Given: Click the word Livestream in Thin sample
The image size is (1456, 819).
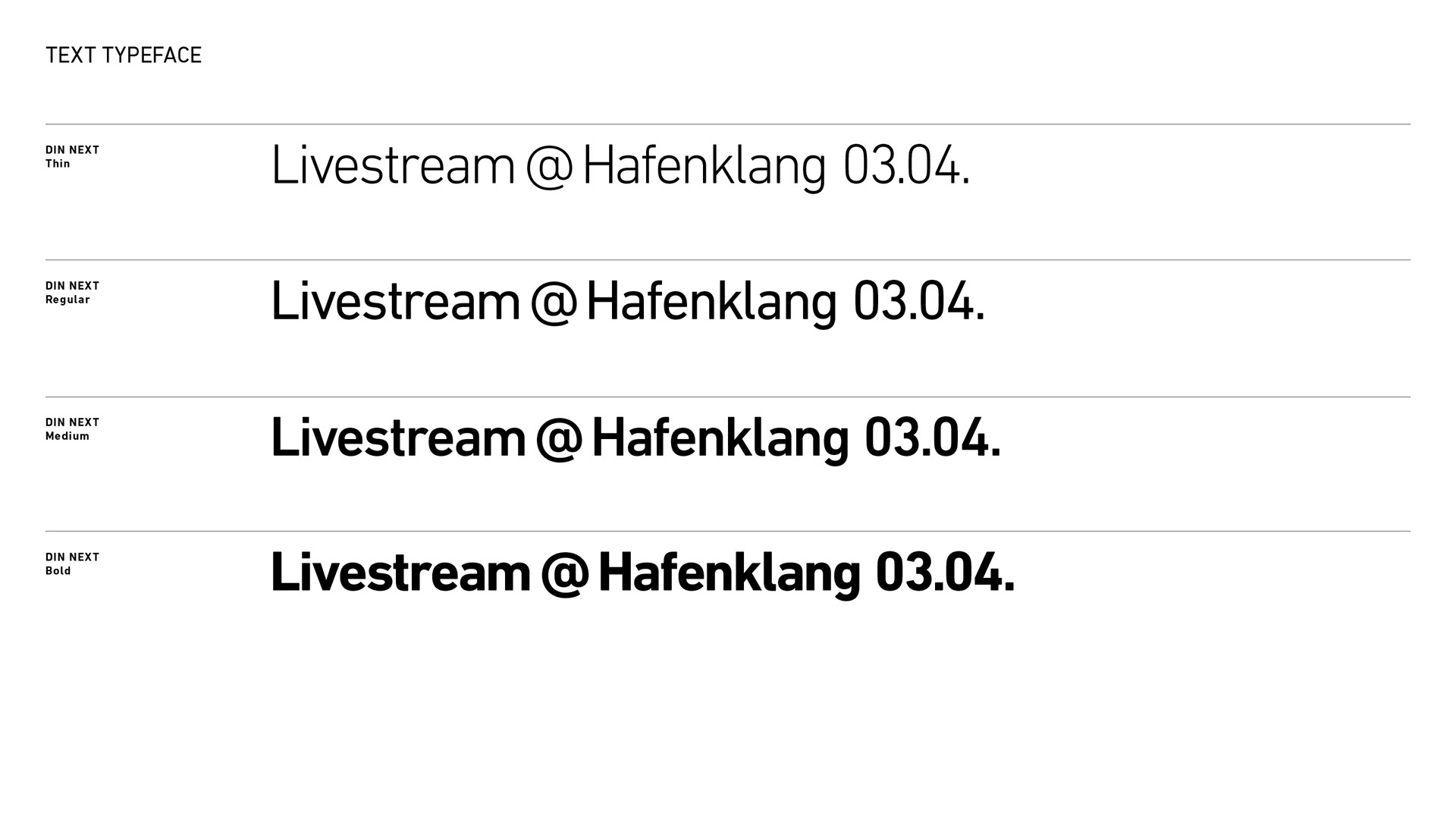Looking at the screenshot, I should tap(393, 166).
